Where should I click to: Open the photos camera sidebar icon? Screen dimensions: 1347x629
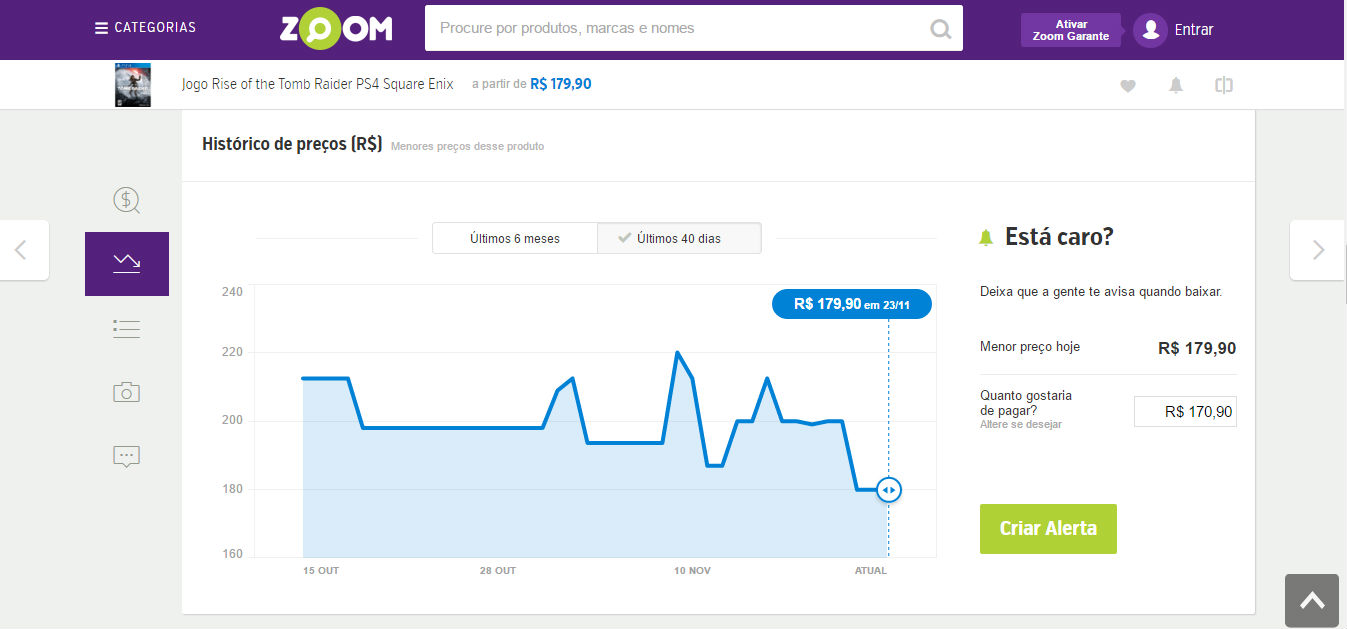pos(127,392)
